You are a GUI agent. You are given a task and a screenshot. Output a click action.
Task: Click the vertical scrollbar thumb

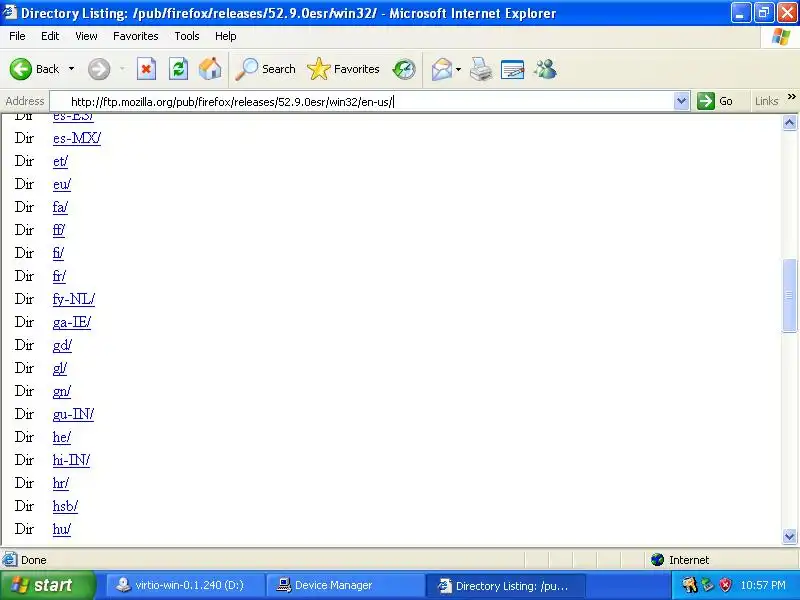[789, 295]
